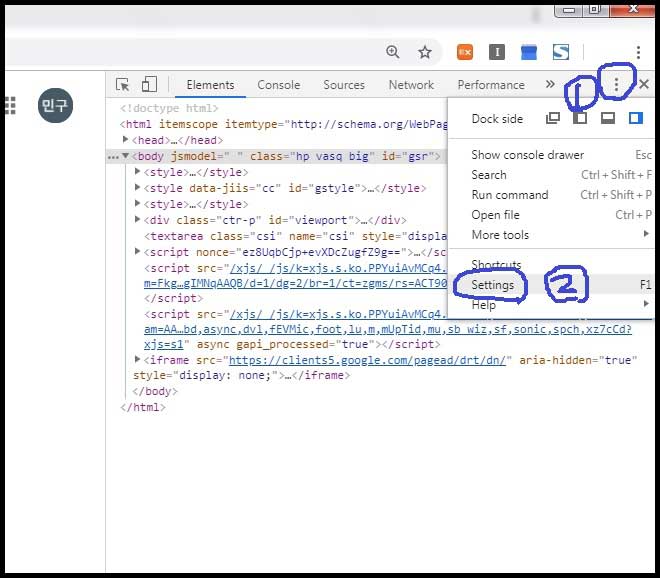Select the closing /body tag line
This screenshot has height=578, width=660.
coord(155,391)
